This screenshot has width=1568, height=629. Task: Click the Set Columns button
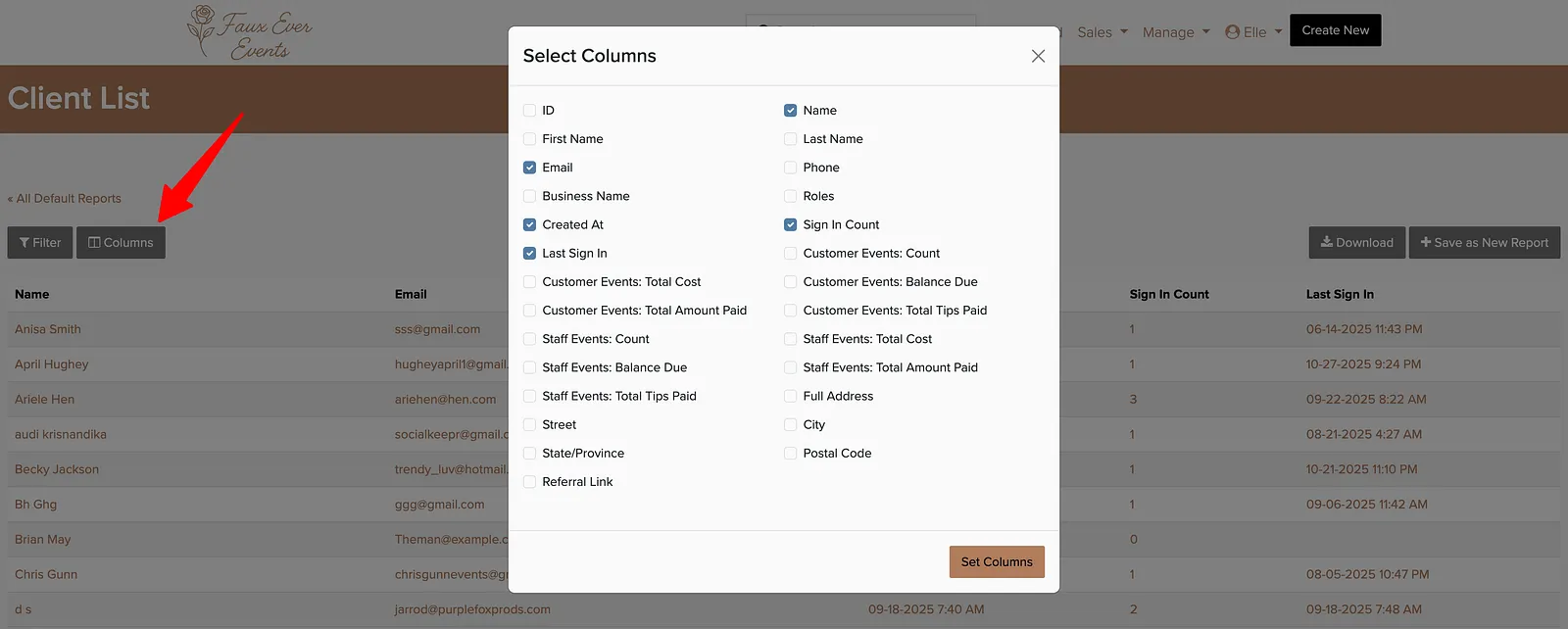tap(997, 561)
